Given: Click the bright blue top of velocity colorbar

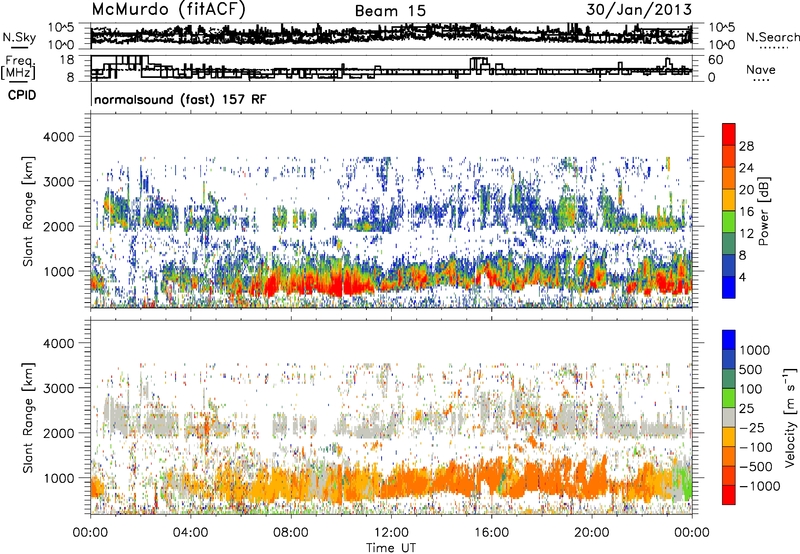Looking at the screenshot, I should [x=729, y=340].
